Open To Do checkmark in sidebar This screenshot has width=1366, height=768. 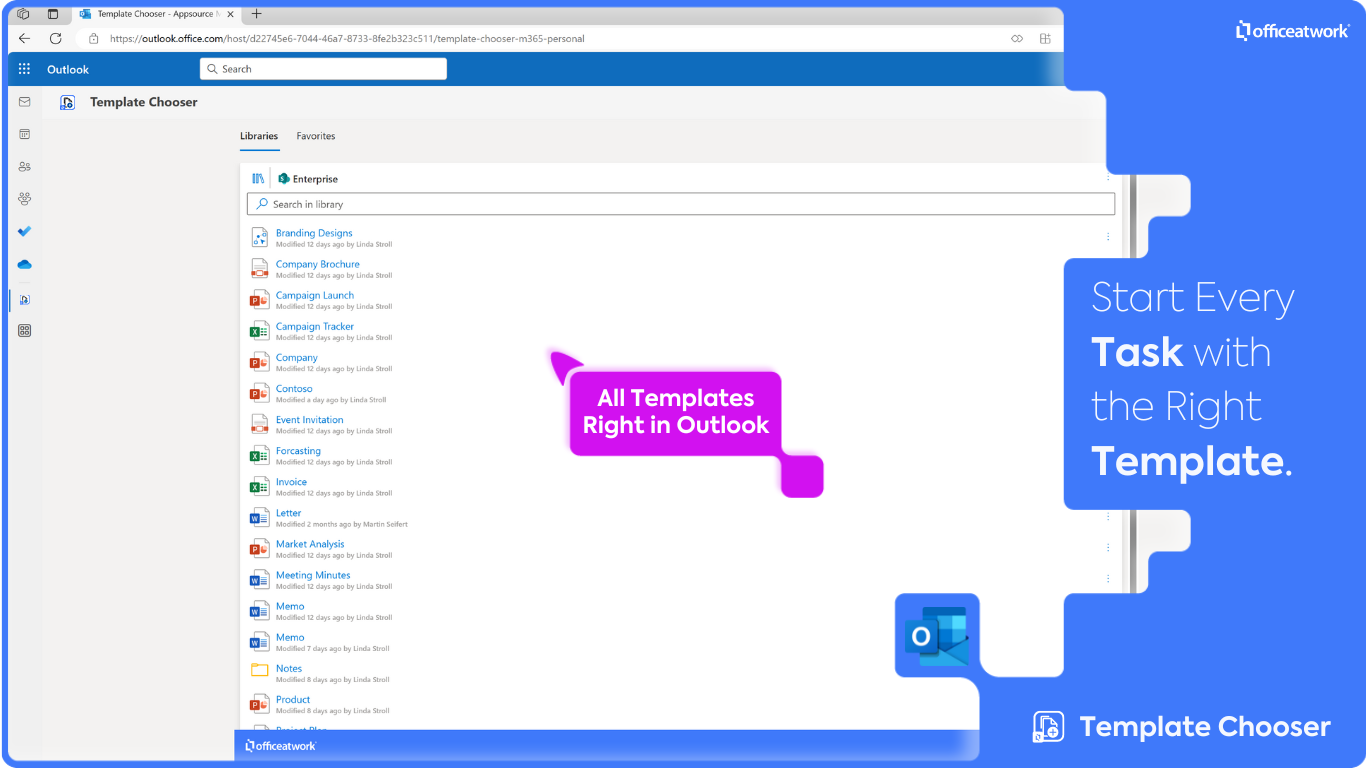pos(24,231)
